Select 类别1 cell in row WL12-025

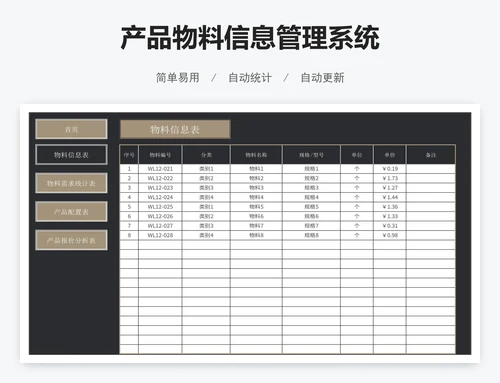tap(206, 207)
